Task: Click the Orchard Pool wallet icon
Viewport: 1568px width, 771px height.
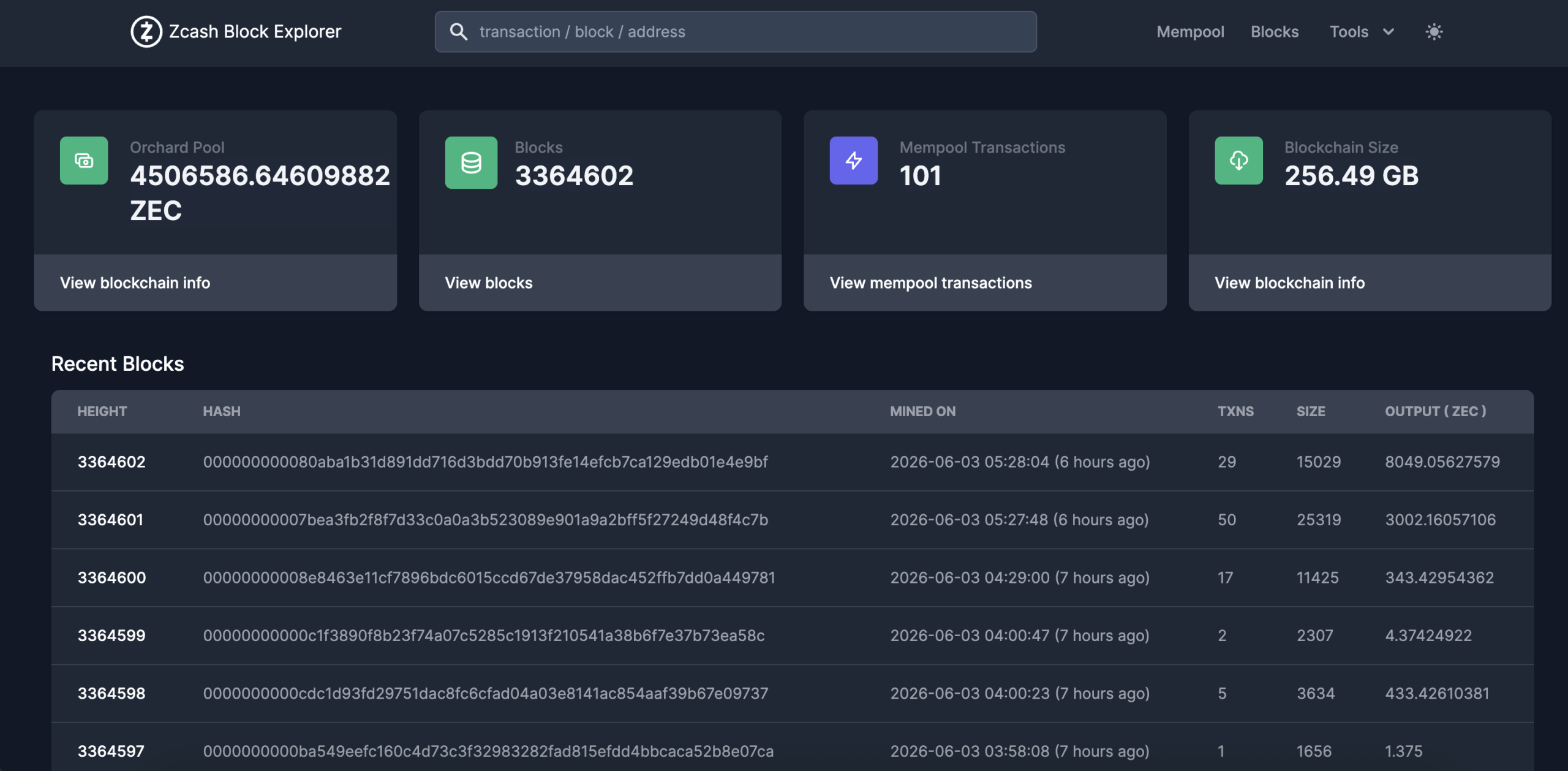Action: [x=84, y=161]
